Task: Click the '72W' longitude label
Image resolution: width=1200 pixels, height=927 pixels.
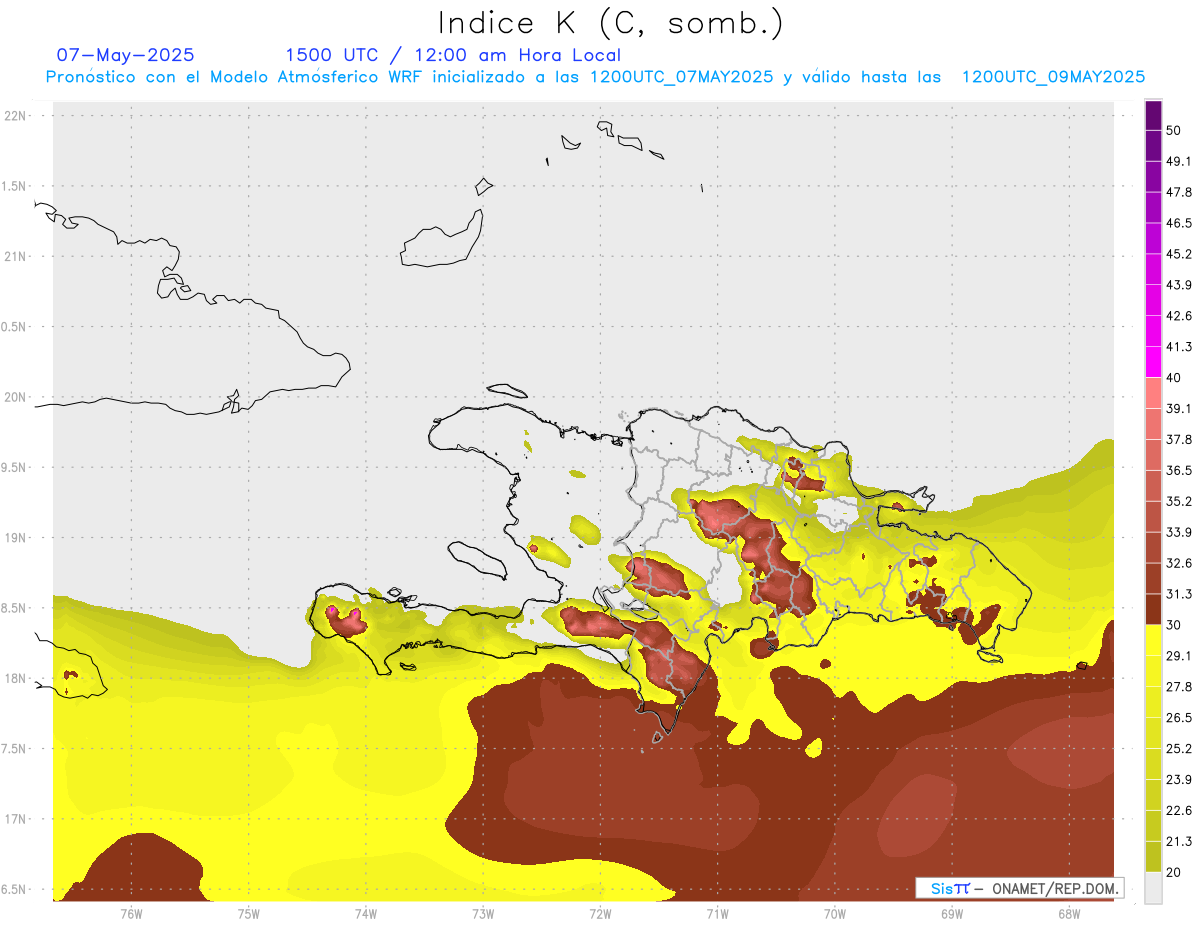Action: 600,914
